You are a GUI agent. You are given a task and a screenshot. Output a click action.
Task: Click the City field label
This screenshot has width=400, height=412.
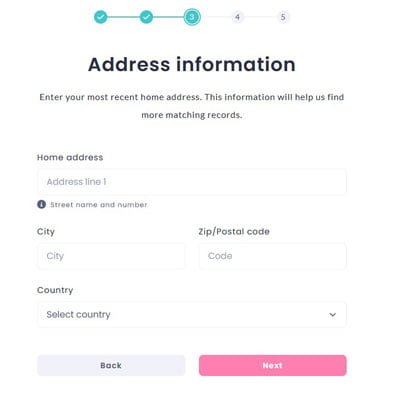46,232
